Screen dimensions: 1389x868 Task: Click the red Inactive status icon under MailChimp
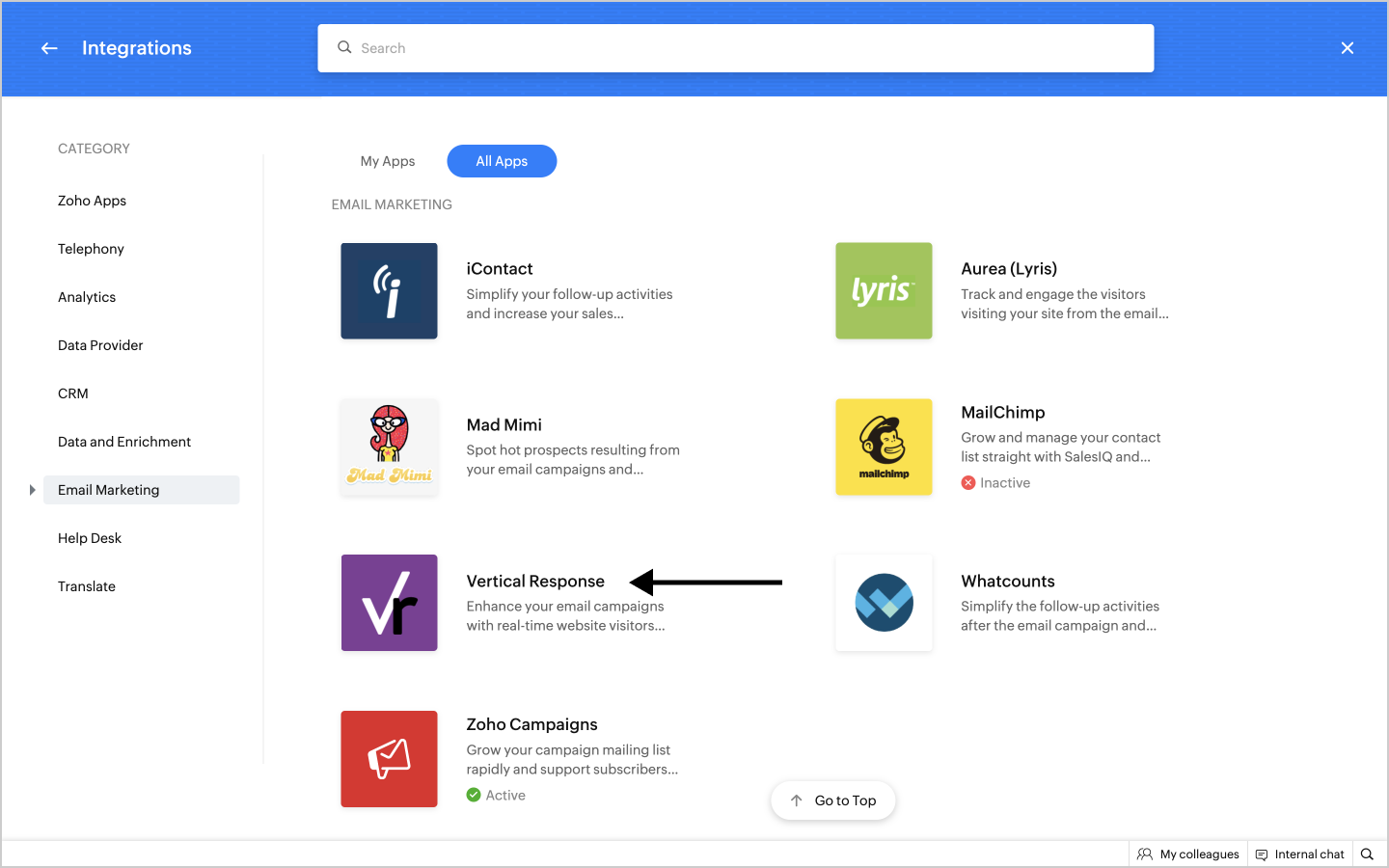(968, 483)
